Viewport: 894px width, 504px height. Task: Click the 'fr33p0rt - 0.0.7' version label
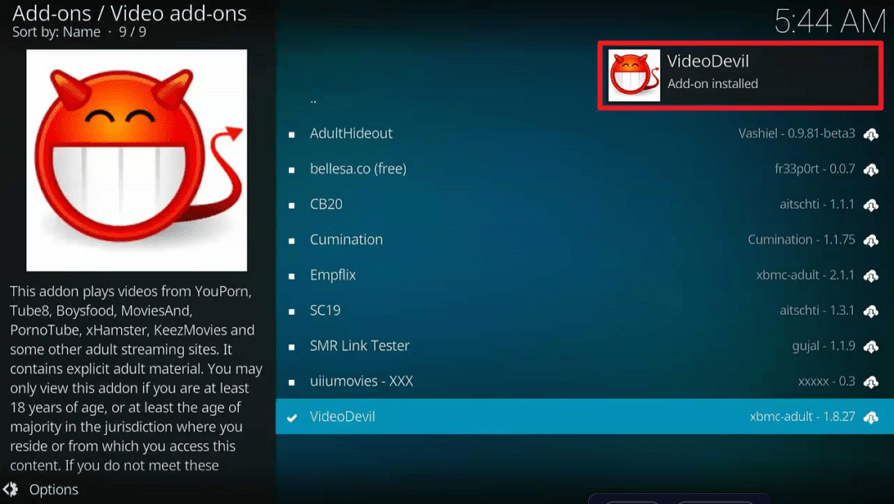815,169
